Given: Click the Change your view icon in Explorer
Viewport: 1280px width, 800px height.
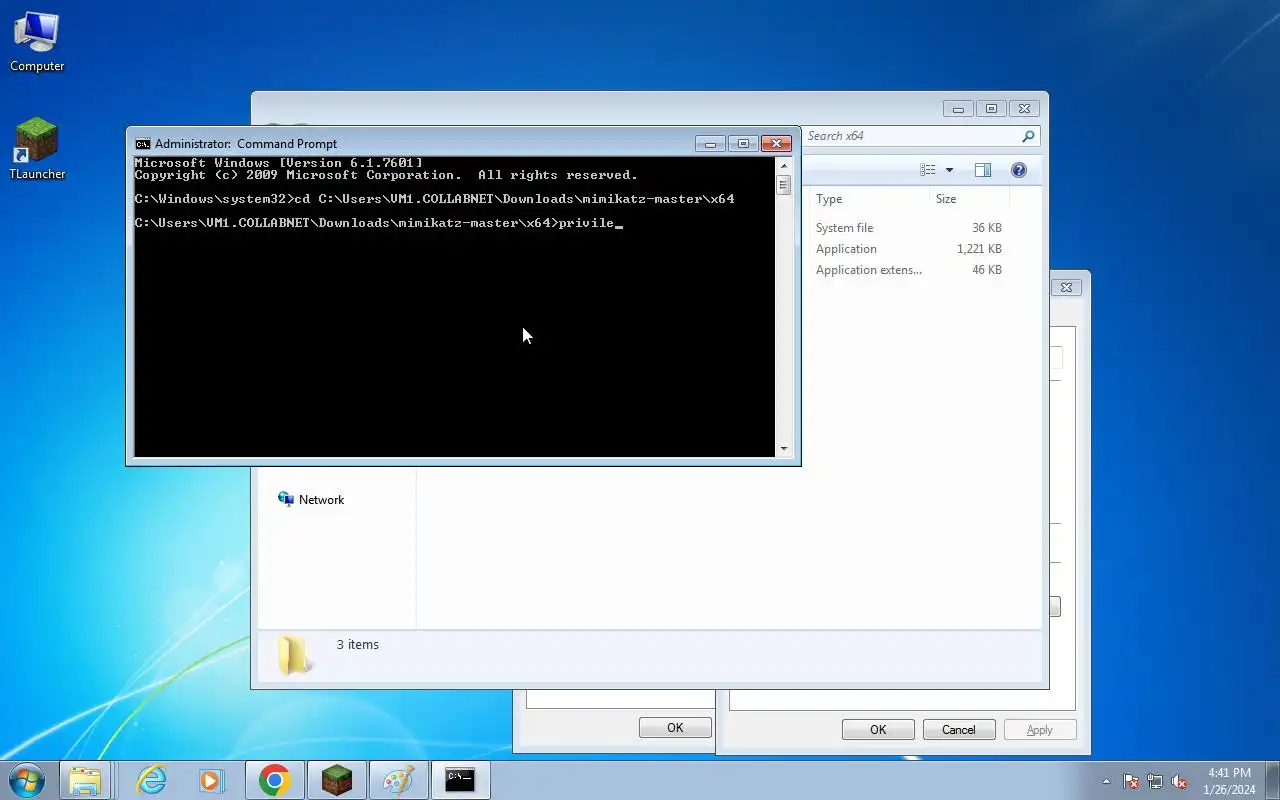Looking at the screenshot, I should [x=928, y=170].
